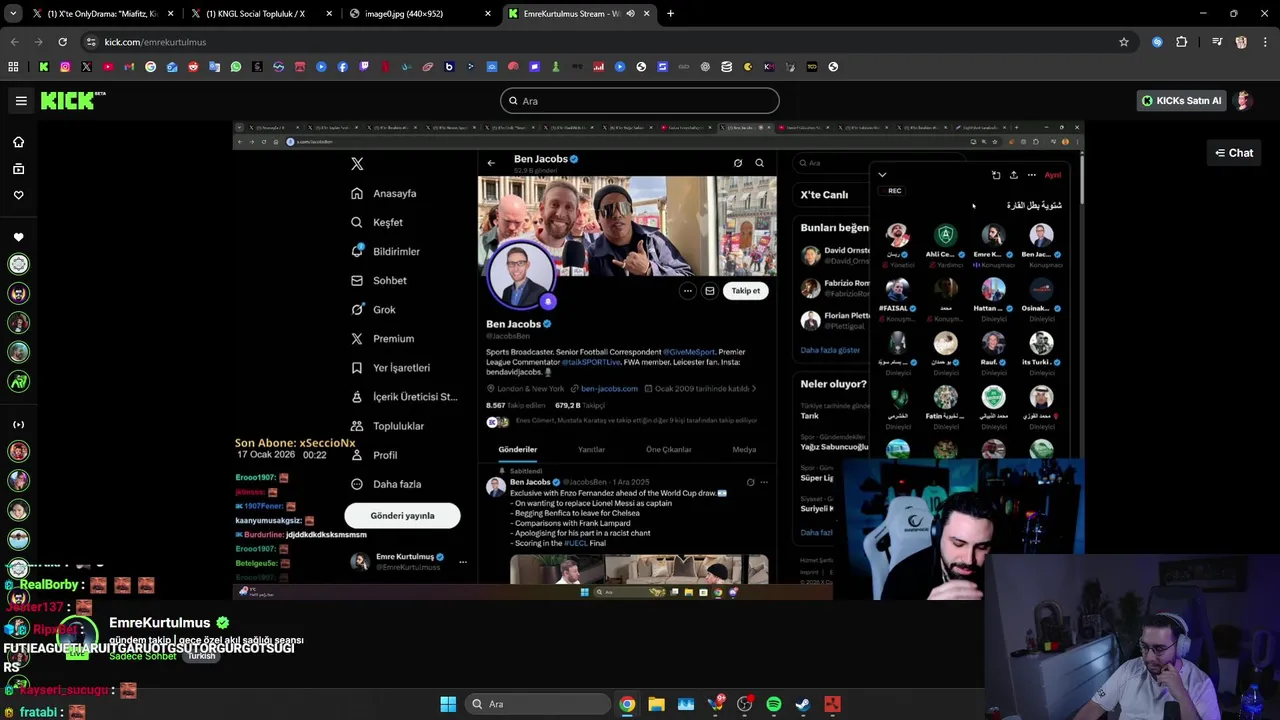Open Facebook bookmark icon
Screen dimensions: 1280x720
point(342,67)
